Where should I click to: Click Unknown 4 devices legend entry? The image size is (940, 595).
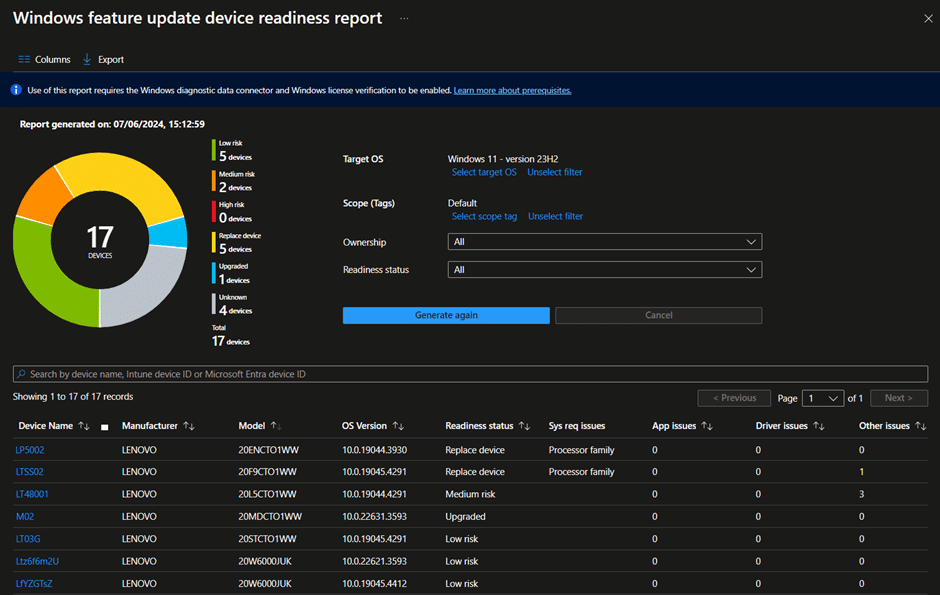click(232, 304)
